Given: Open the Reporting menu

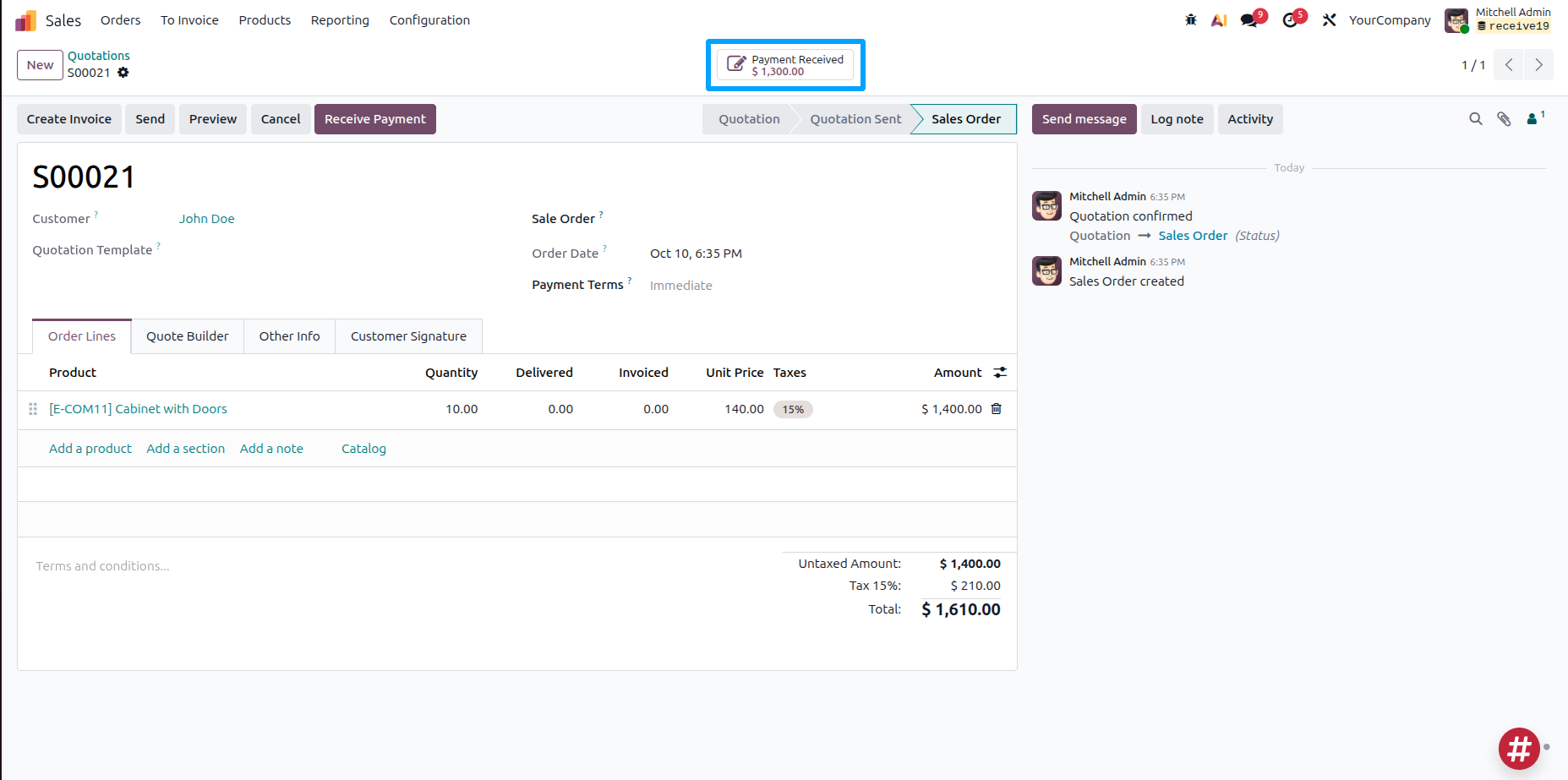Looking at the screenshot, I should pyautogui.click(x=340, y=20).
